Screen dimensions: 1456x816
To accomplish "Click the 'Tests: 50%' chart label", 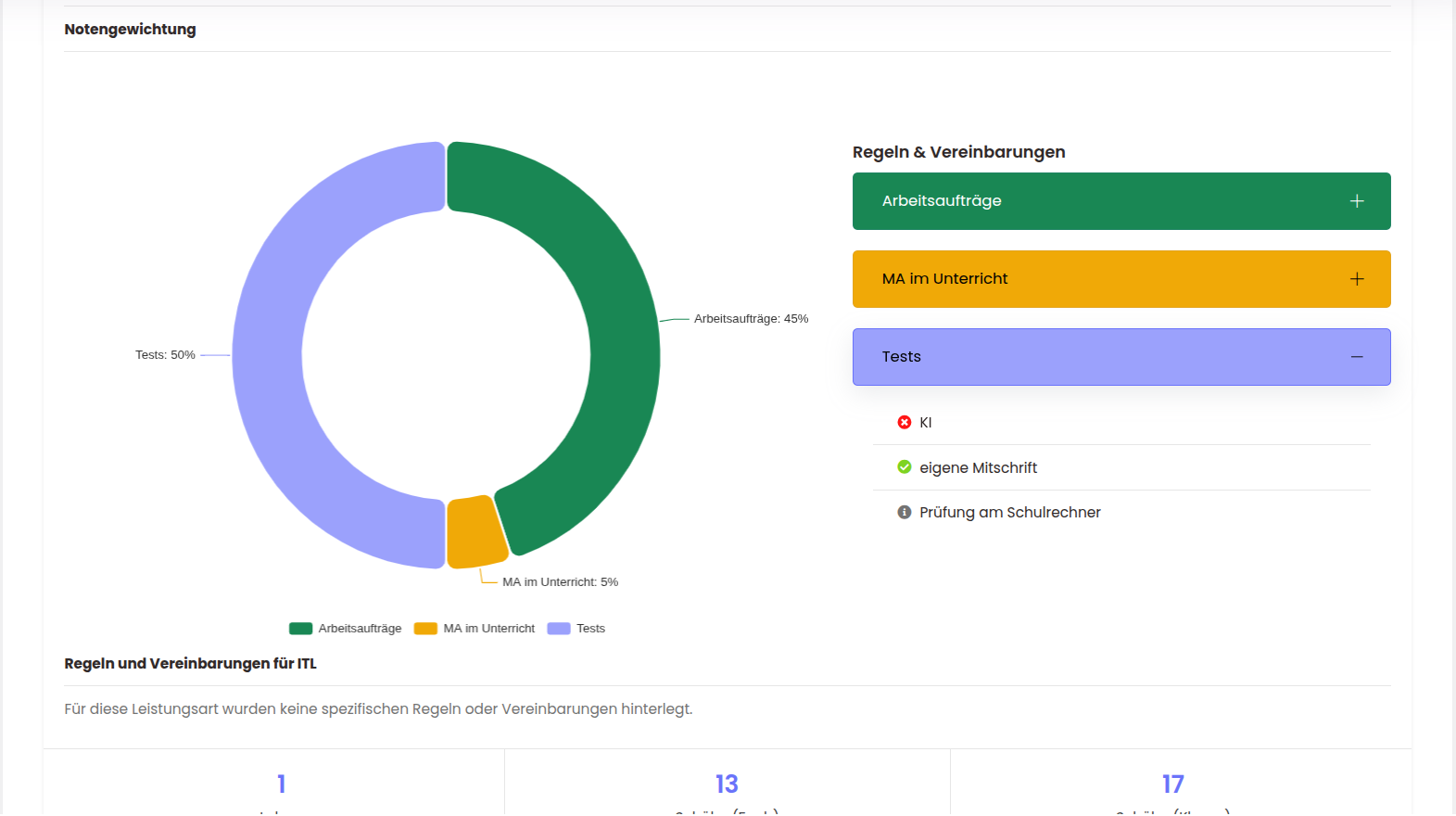I will click(x=165, y=355).
